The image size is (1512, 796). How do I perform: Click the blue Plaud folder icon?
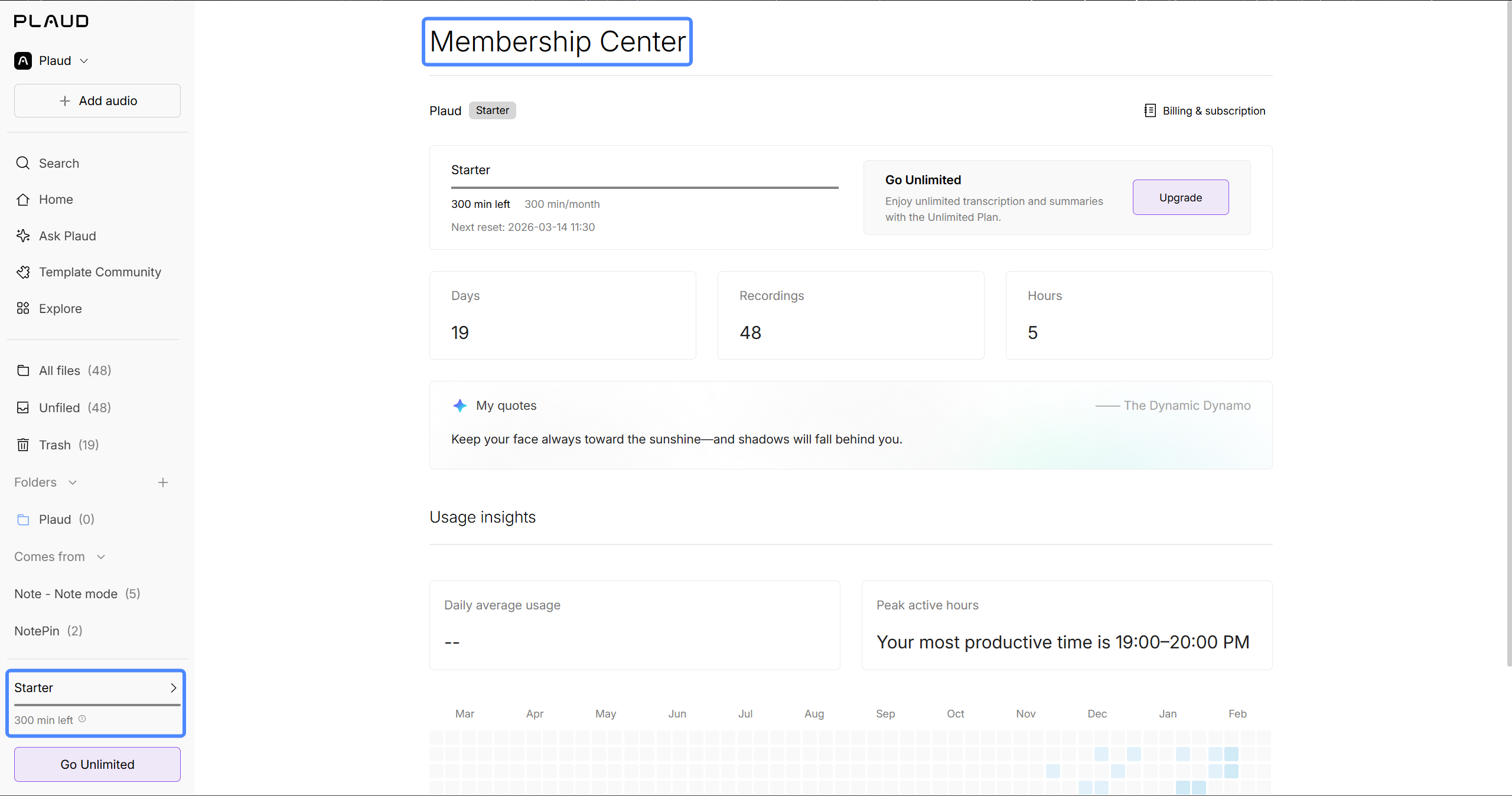pyautogui.click(x=23, y=520)
